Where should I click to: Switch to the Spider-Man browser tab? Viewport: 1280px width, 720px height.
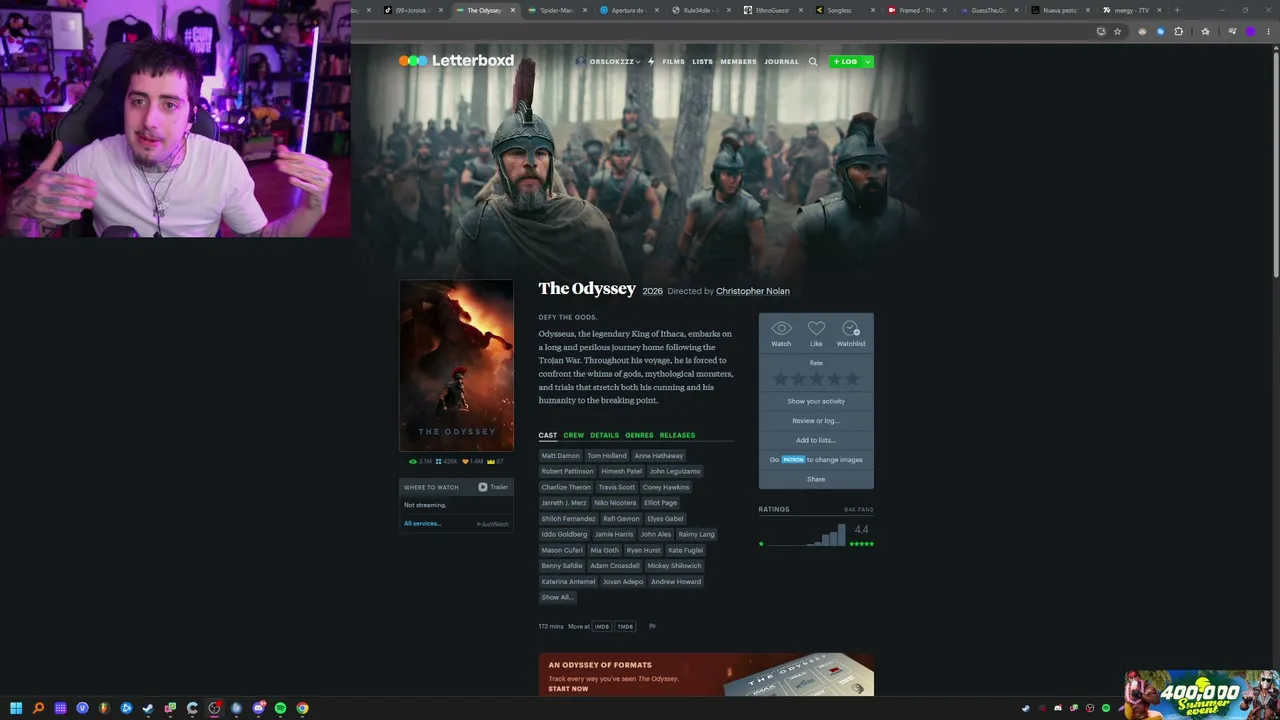556,10
